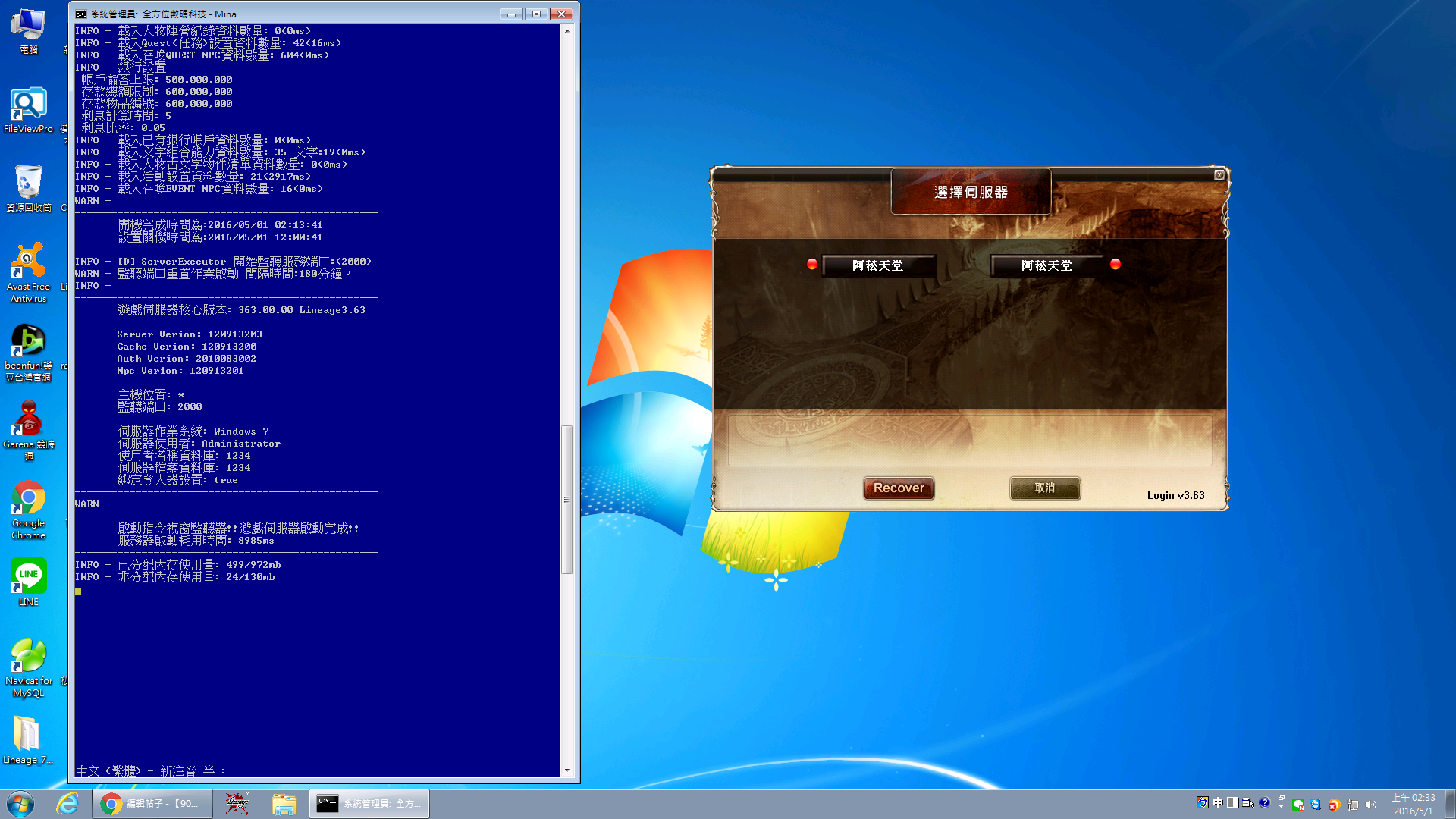This screenshot has height=819, width=1456.
Task: Open the 電腦 desktop icon
Action: pos(28,31)
